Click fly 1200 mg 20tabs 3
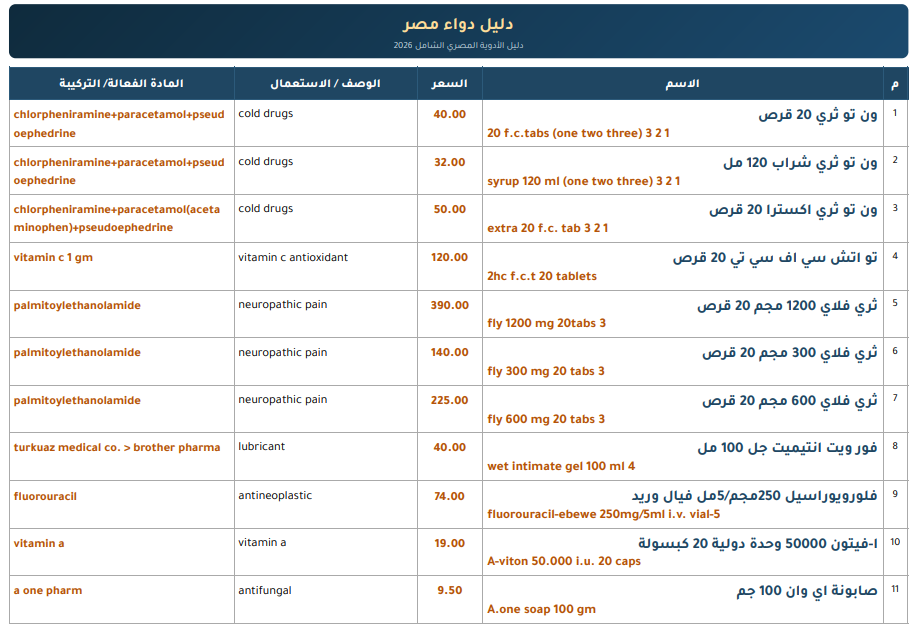This screenshot has width=921, height=632. 546,323
